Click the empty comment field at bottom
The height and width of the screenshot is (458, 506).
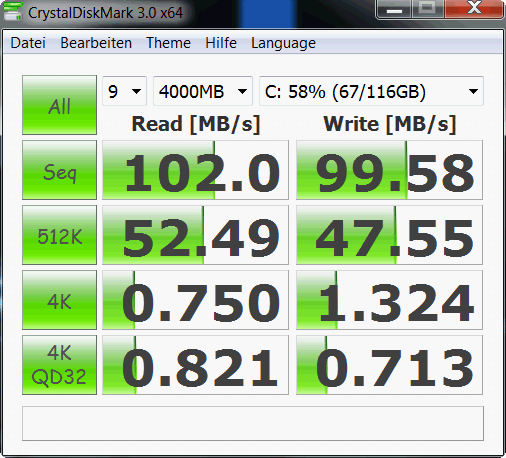click(x=253, y=423)
